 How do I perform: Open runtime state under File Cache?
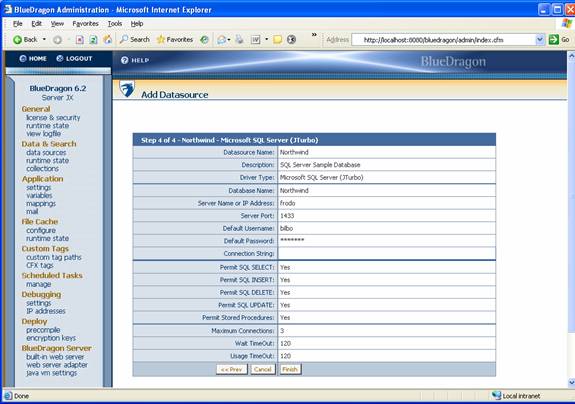tap(47, 238)
